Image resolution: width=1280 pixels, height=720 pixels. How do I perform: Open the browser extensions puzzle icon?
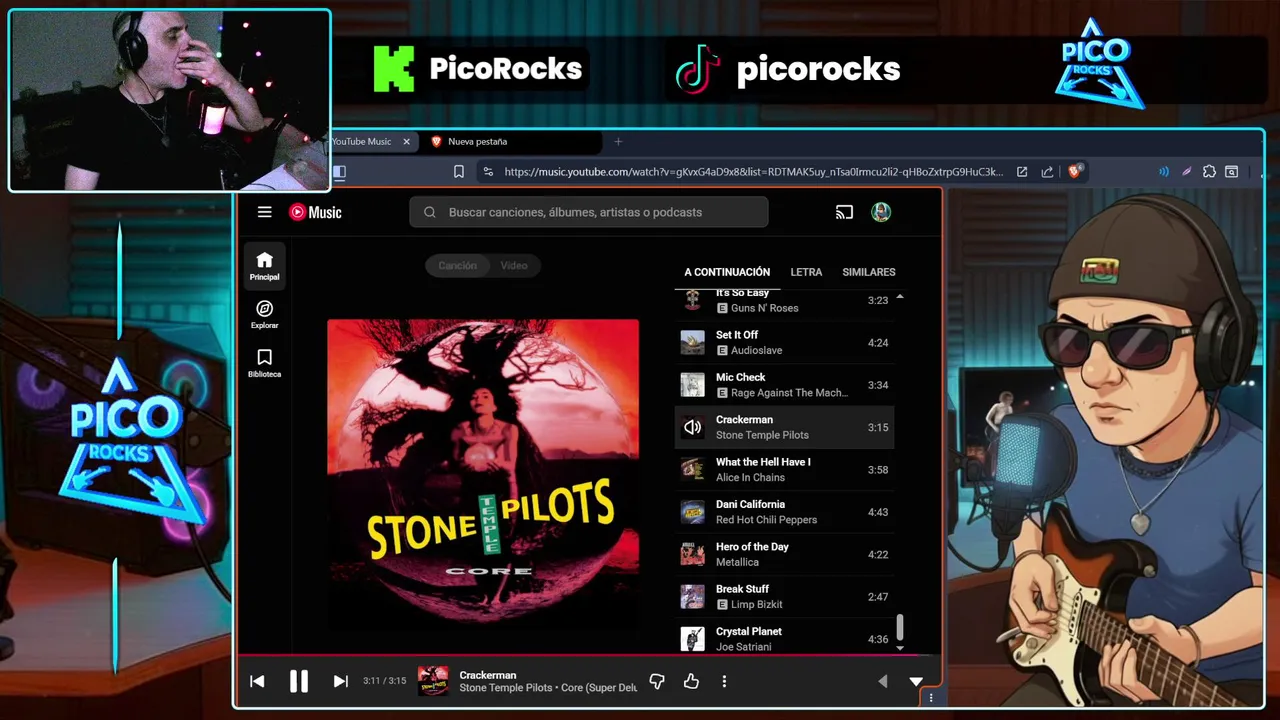click(x=1209, y=172)
